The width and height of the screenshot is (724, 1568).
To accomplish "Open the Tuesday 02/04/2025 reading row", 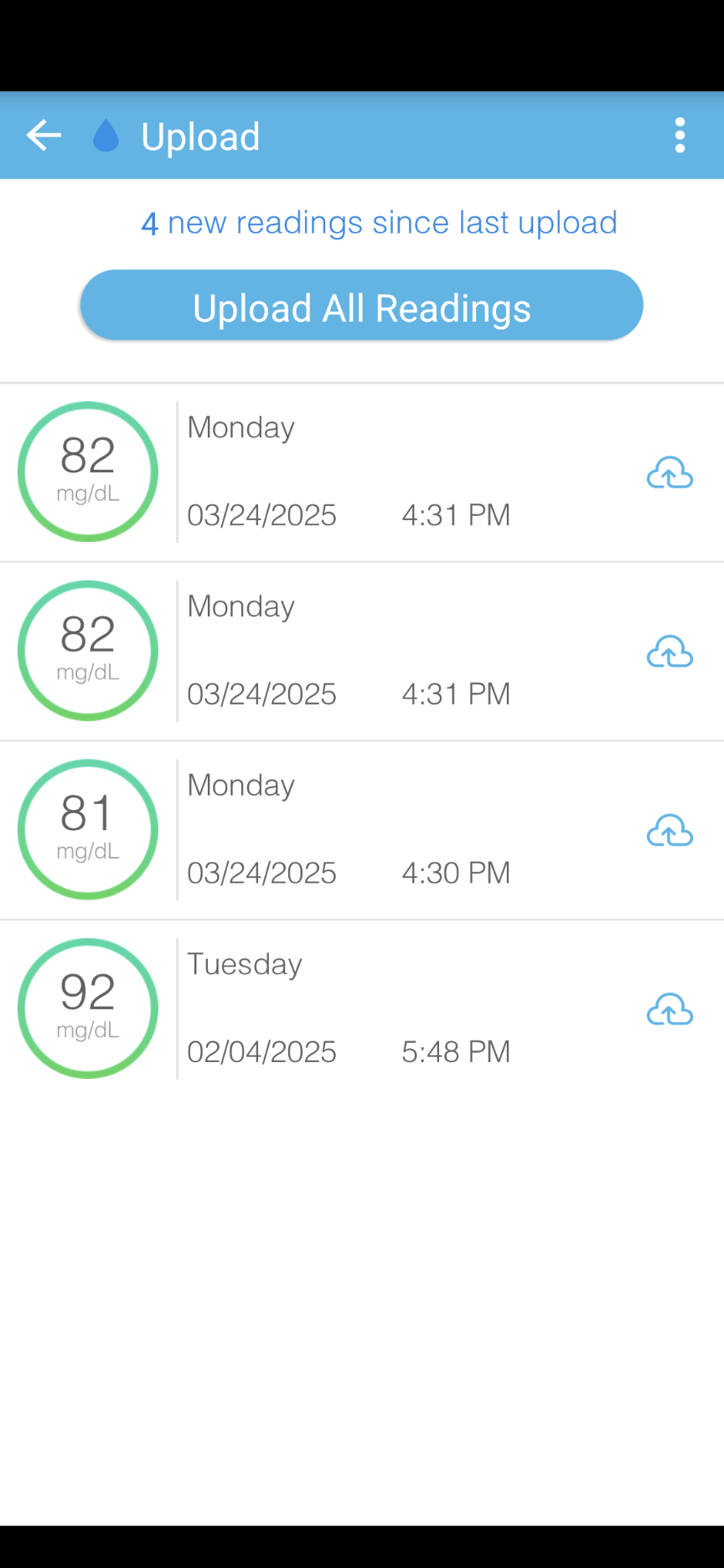I will point(362,1008).
